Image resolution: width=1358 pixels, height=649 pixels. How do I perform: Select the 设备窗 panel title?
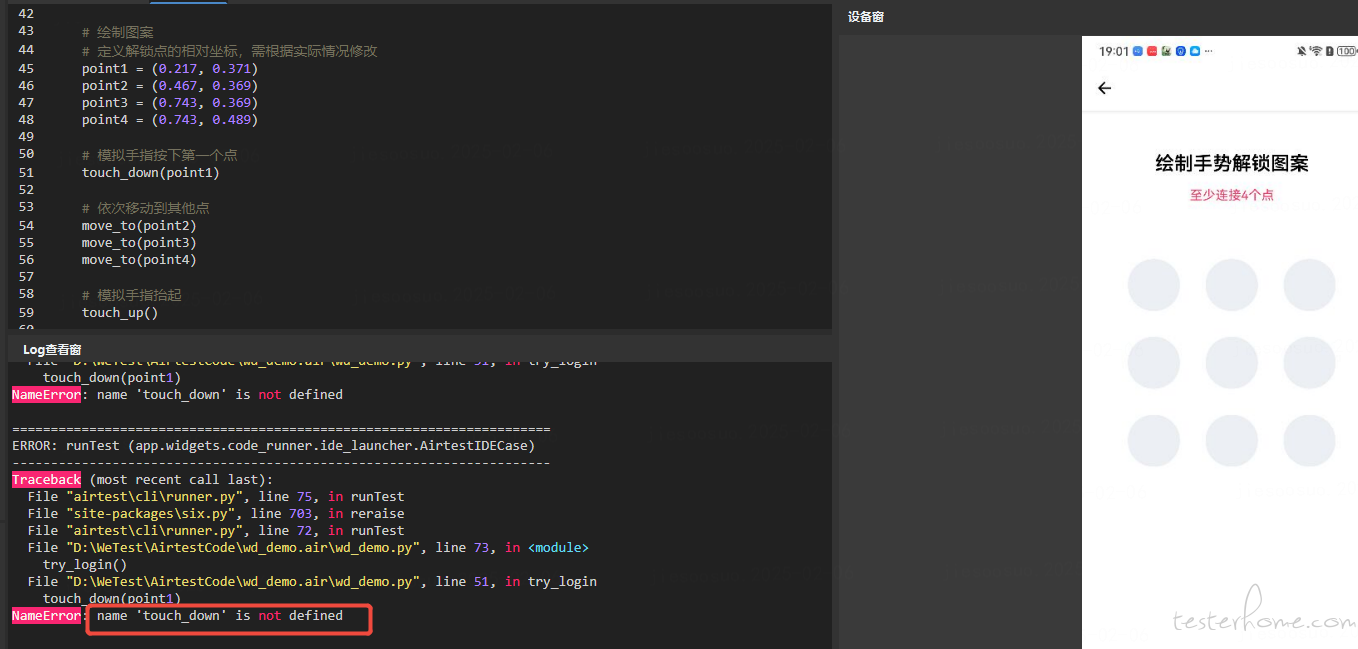[866, 17]
